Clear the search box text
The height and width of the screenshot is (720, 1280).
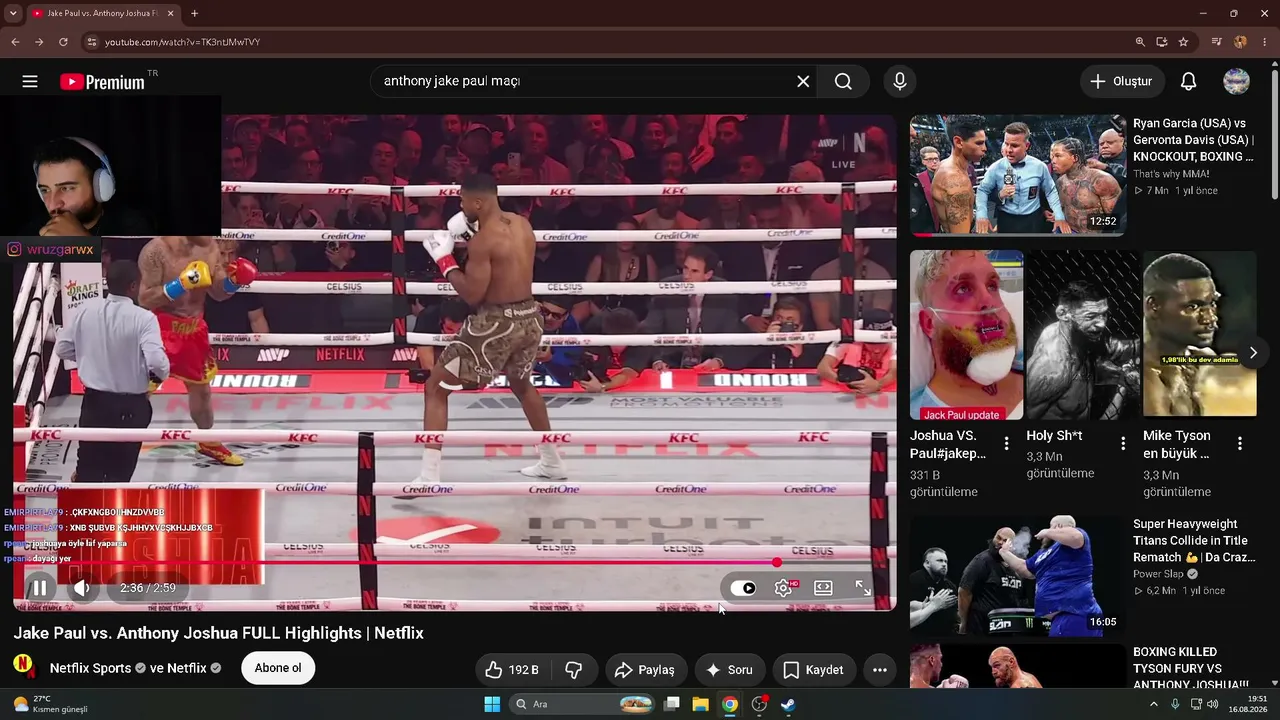[x=803, y=82]
